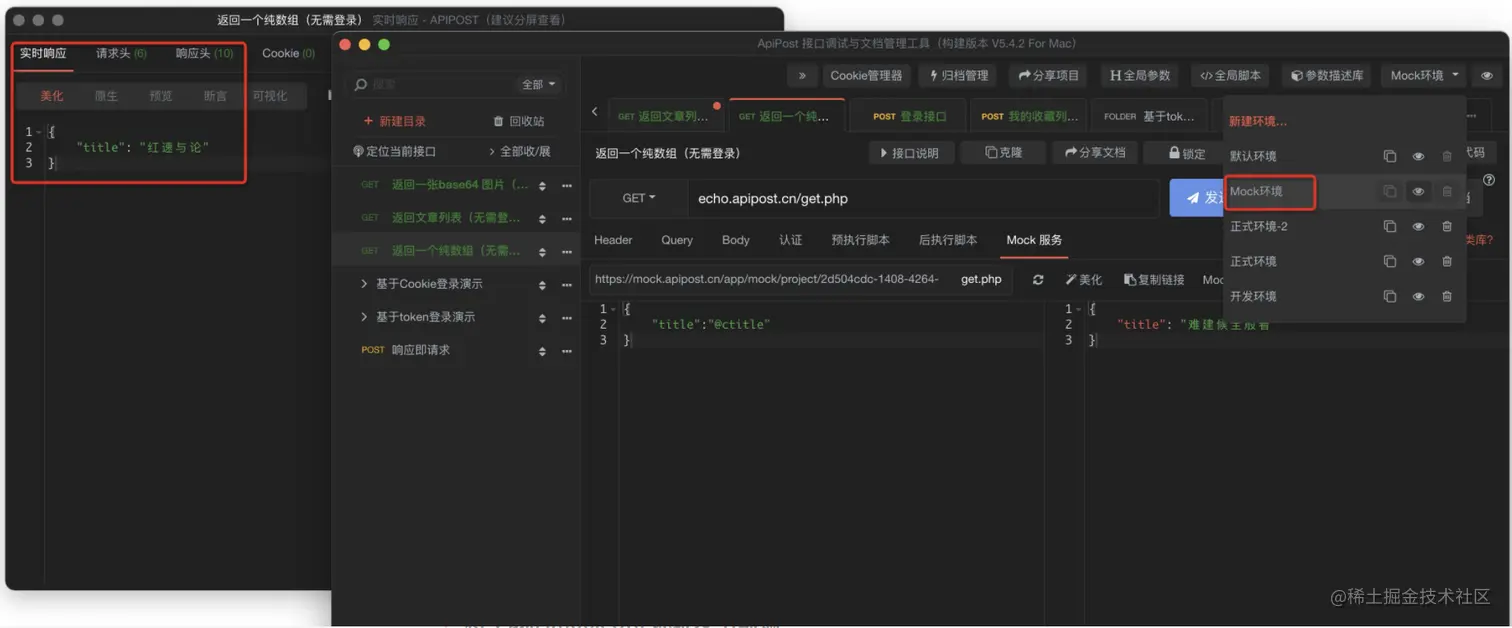This screenshot has width=1512, height=628.
Task: Click the eye icon beside Mock环境 dropdown
Action: pos(1487,75)
